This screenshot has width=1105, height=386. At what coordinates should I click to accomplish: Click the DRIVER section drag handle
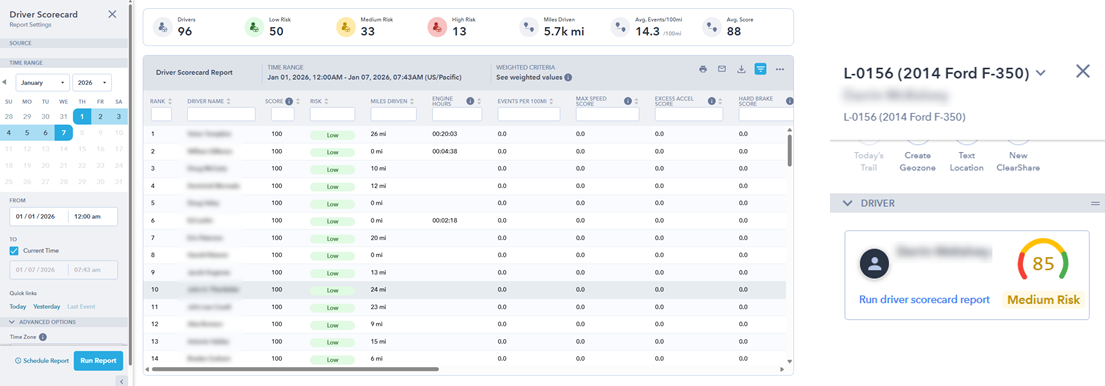click(x=1095, y=203)
